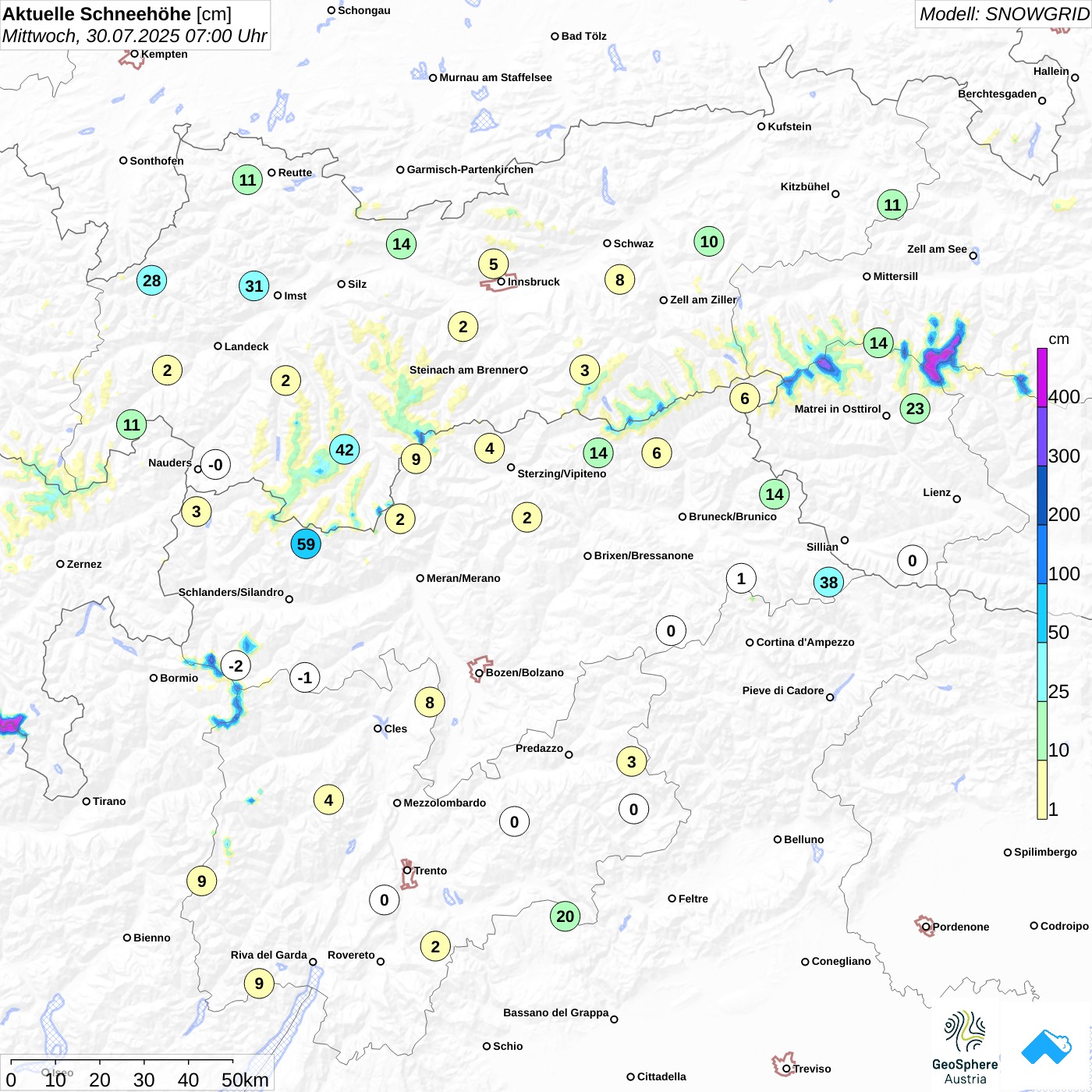
Task: Select the -2 marker near Bormio
Action: click(236, 665)
